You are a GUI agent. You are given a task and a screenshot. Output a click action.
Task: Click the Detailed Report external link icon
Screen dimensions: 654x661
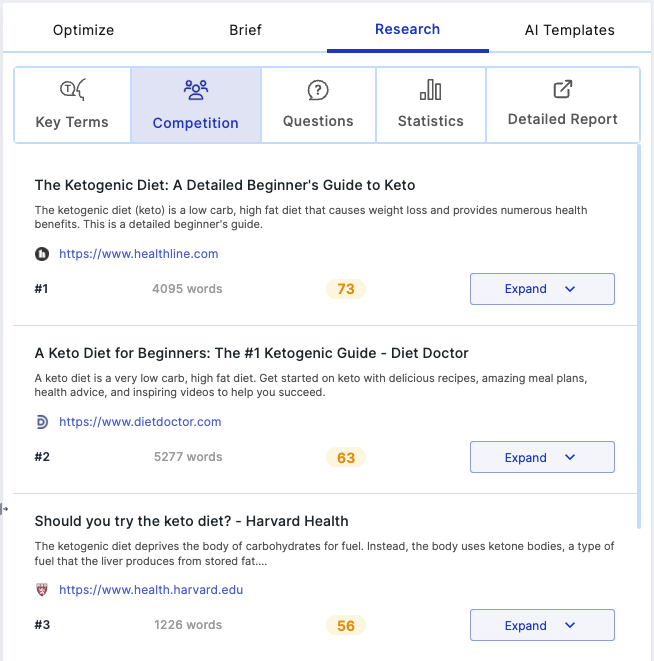tap(562, 89)
